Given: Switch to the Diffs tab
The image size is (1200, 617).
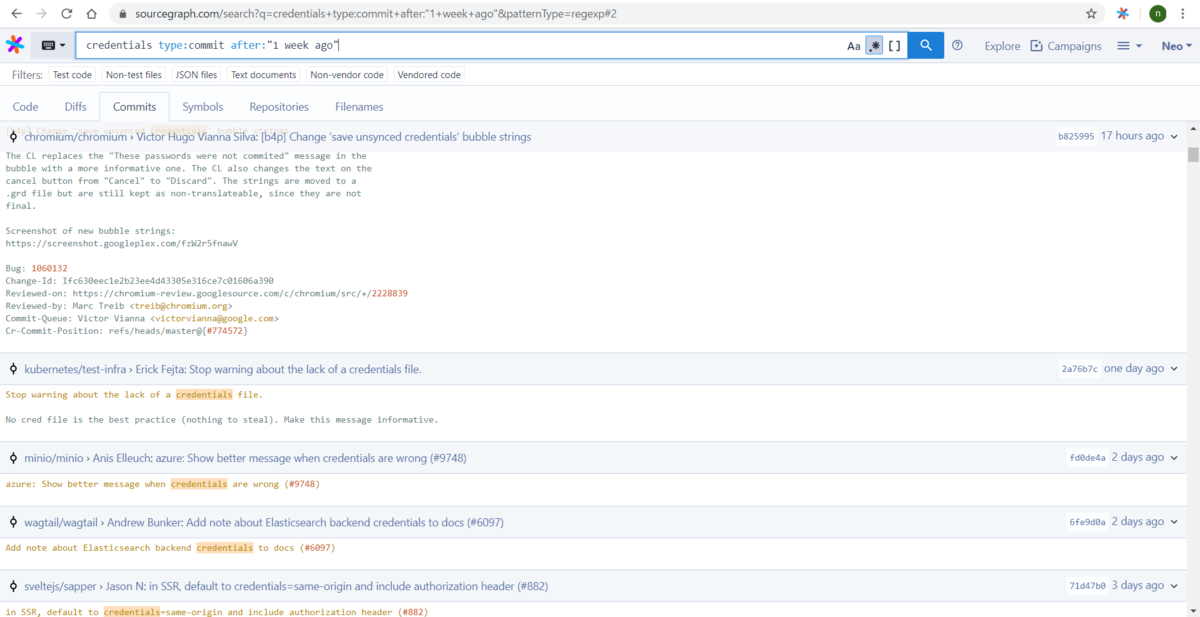Looking at the screenshot, I should coord(76,107).
